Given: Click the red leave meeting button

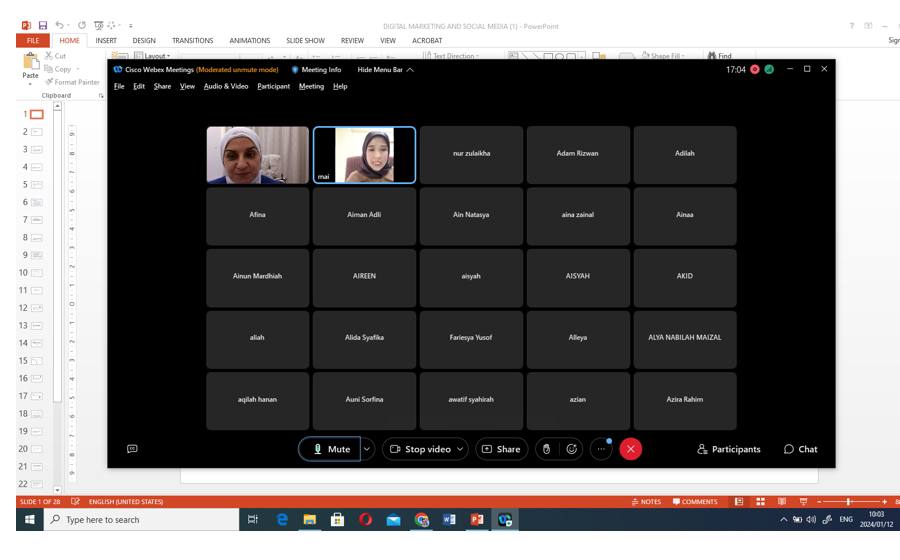Looking at the screenshot, I should click(x=630, y=449).
